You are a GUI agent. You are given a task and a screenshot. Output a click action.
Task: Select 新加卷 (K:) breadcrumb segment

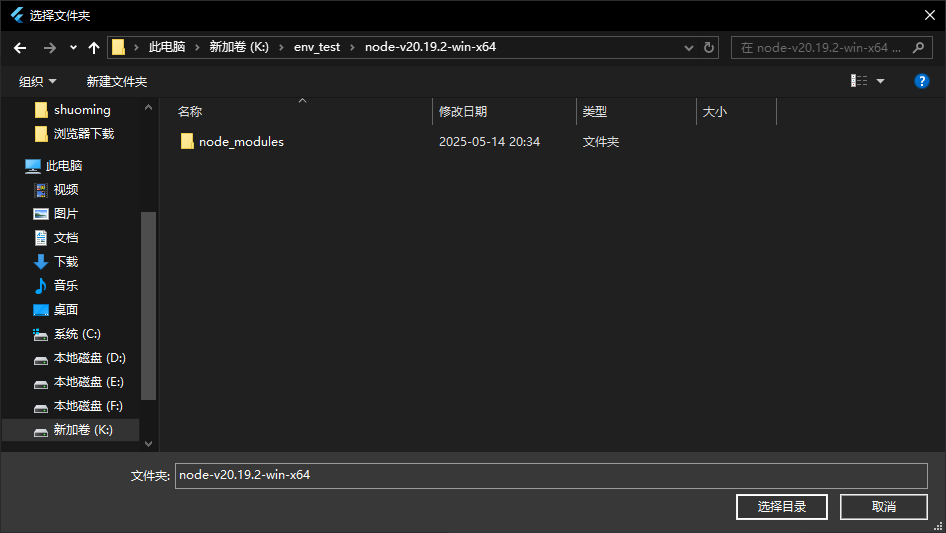click(x=239, y=47)
